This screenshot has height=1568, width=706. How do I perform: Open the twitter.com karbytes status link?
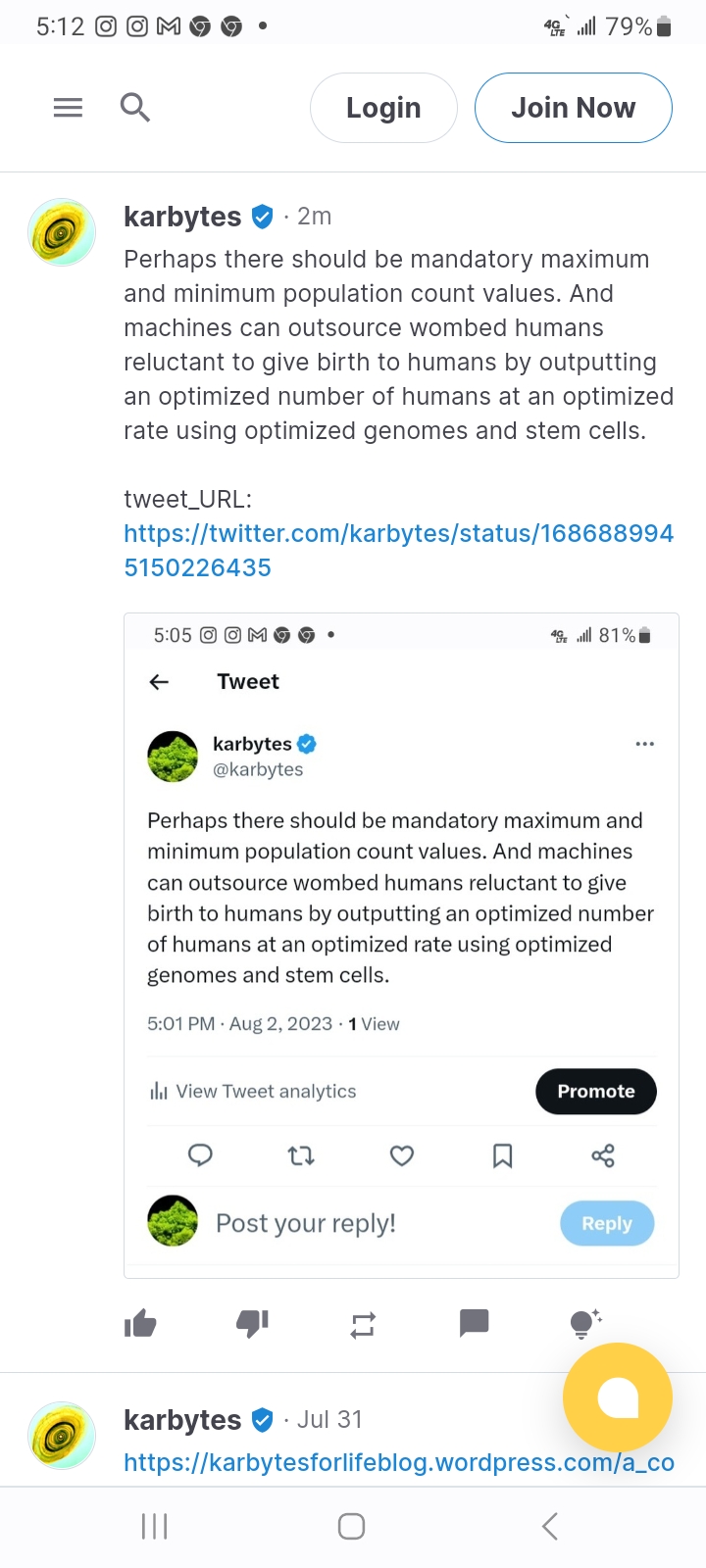[397, 550]
